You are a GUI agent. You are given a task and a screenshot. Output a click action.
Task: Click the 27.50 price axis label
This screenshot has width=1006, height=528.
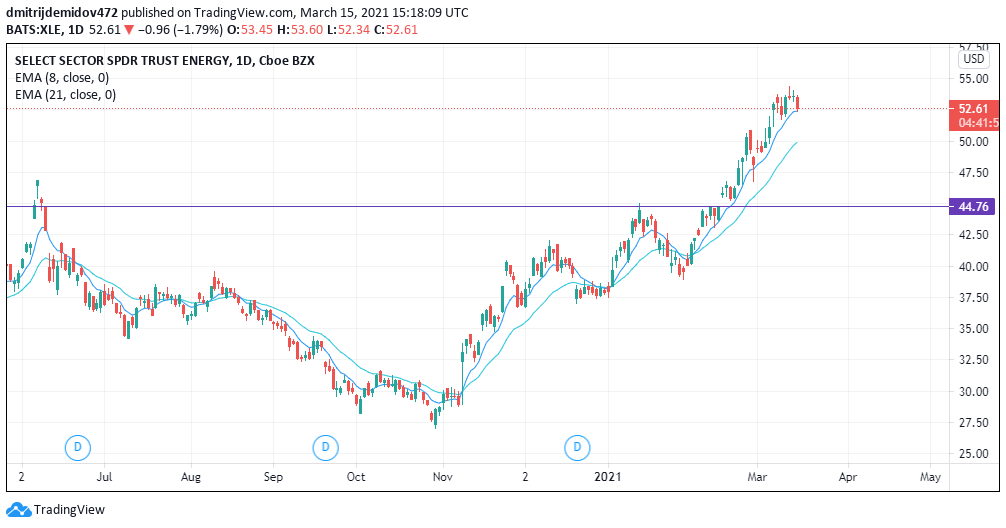tap(973, 422)
